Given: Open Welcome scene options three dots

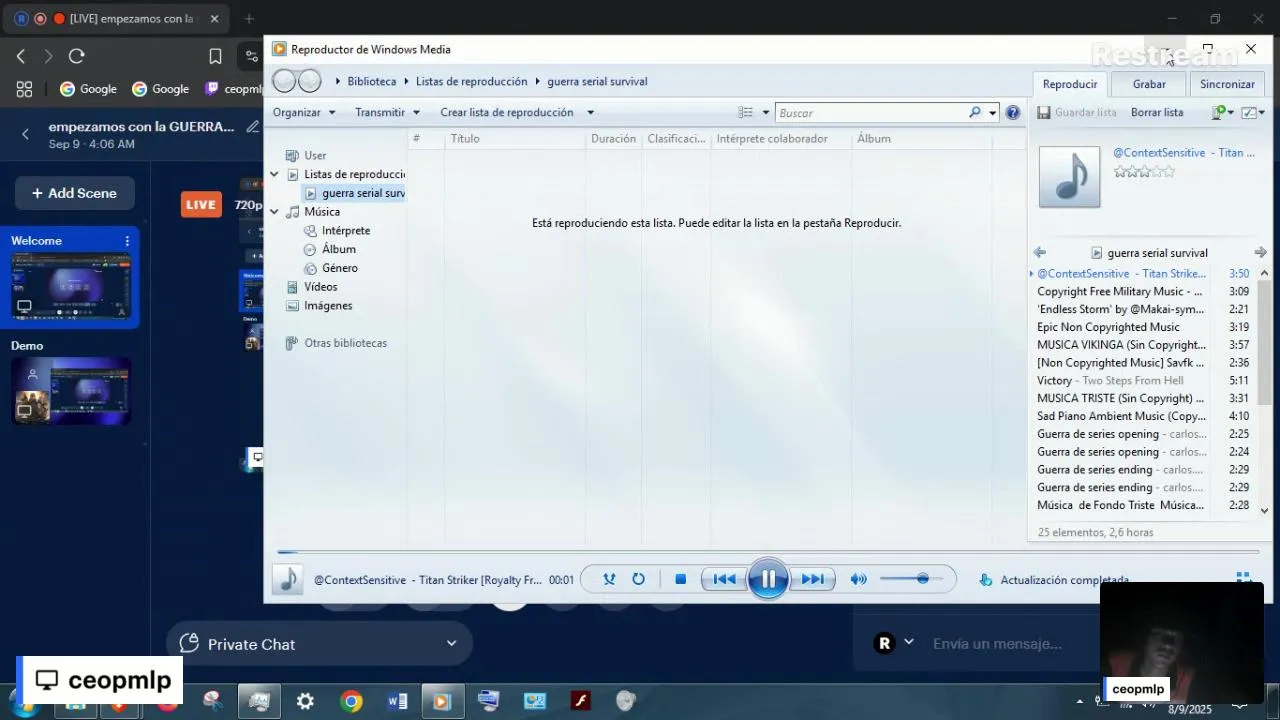Looking at the screenshot, I should (127, 241).
